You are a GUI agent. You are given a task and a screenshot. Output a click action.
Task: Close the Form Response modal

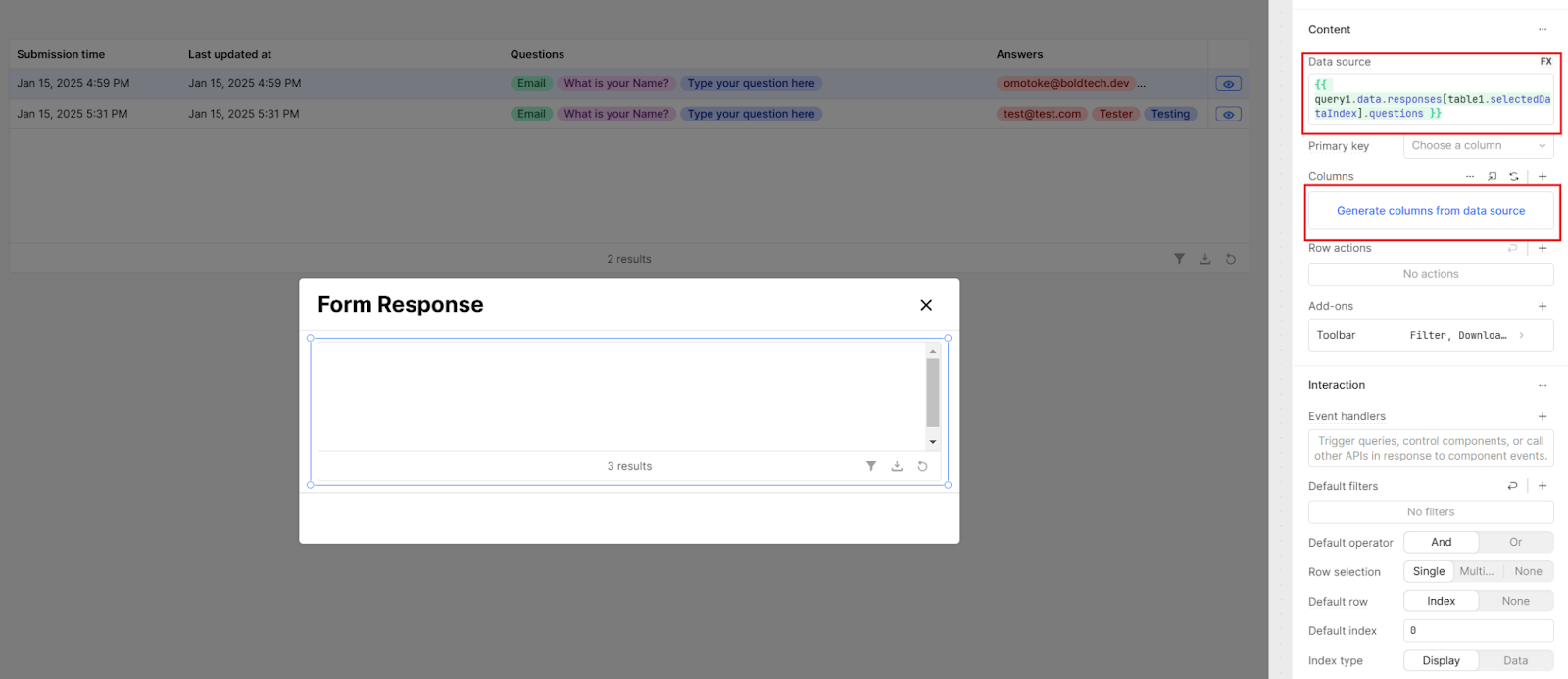pyautogui.click(x=926, y=305)
